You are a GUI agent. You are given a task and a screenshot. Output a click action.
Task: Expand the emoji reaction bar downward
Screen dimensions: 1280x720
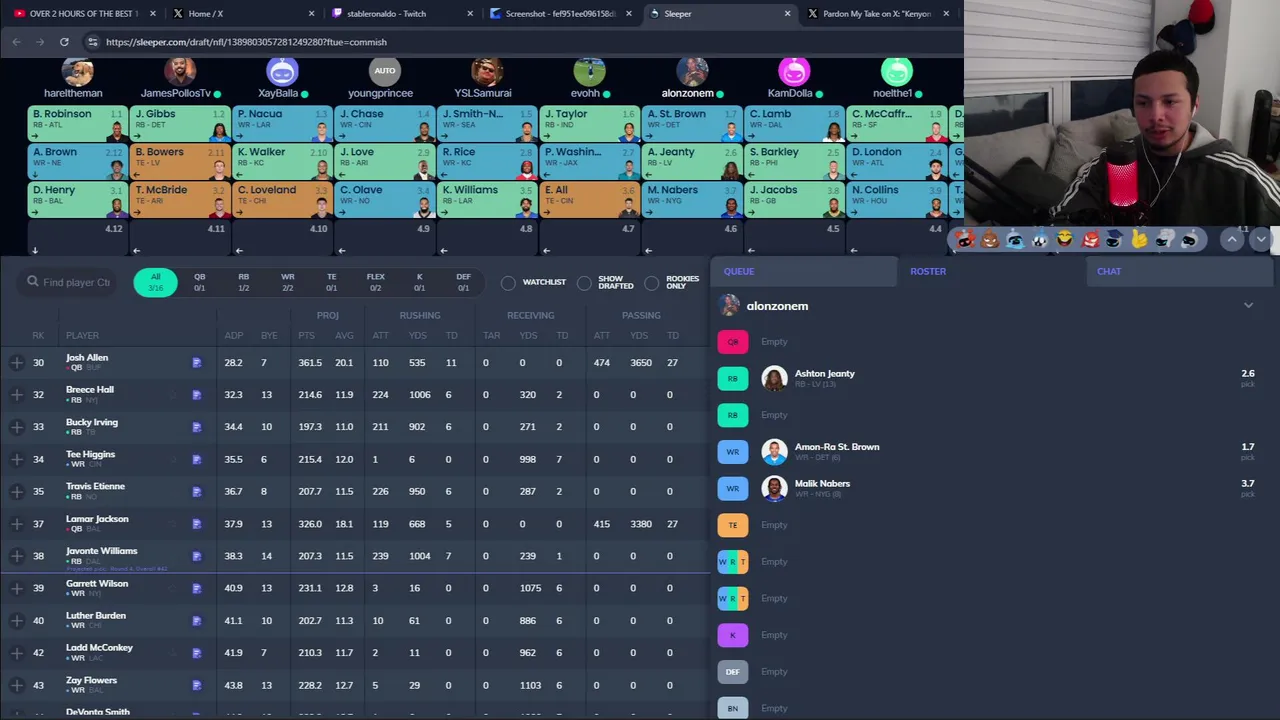click(1261, 239)
